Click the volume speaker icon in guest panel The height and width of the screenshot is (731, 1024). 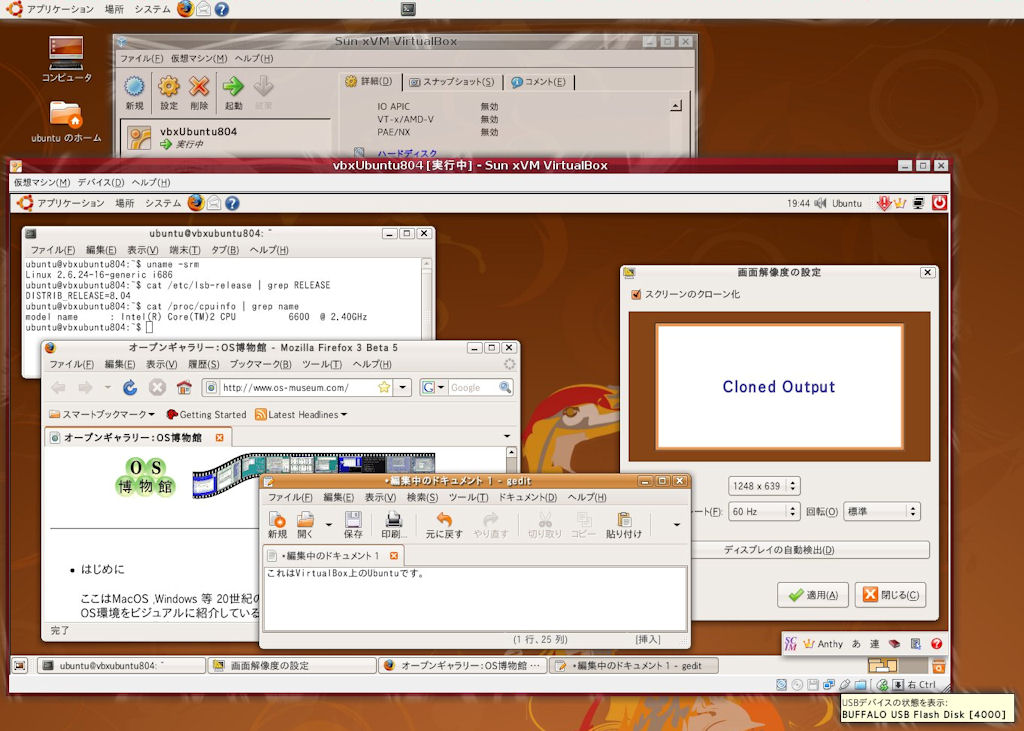820,203
